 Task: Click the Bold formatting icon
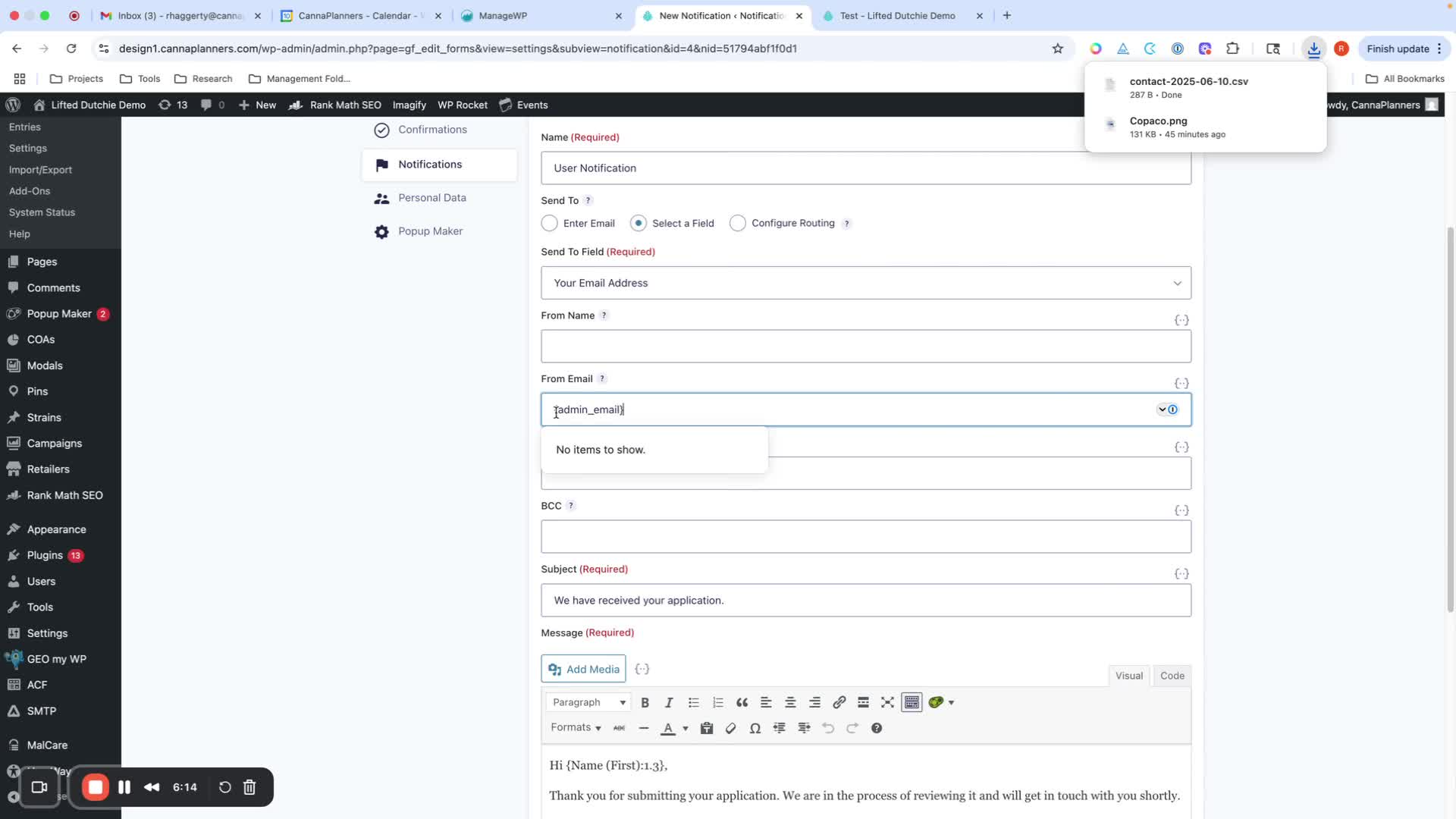pos(645,703)
